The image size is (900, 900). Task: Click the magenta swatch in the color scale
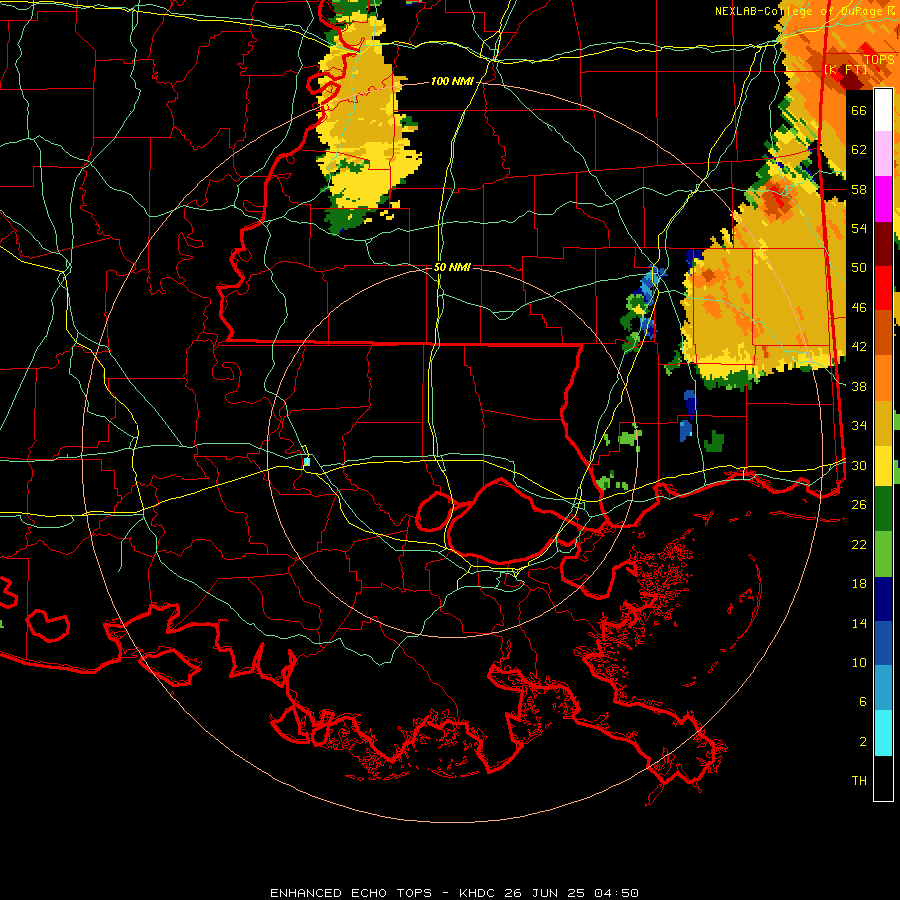[883, 199]
